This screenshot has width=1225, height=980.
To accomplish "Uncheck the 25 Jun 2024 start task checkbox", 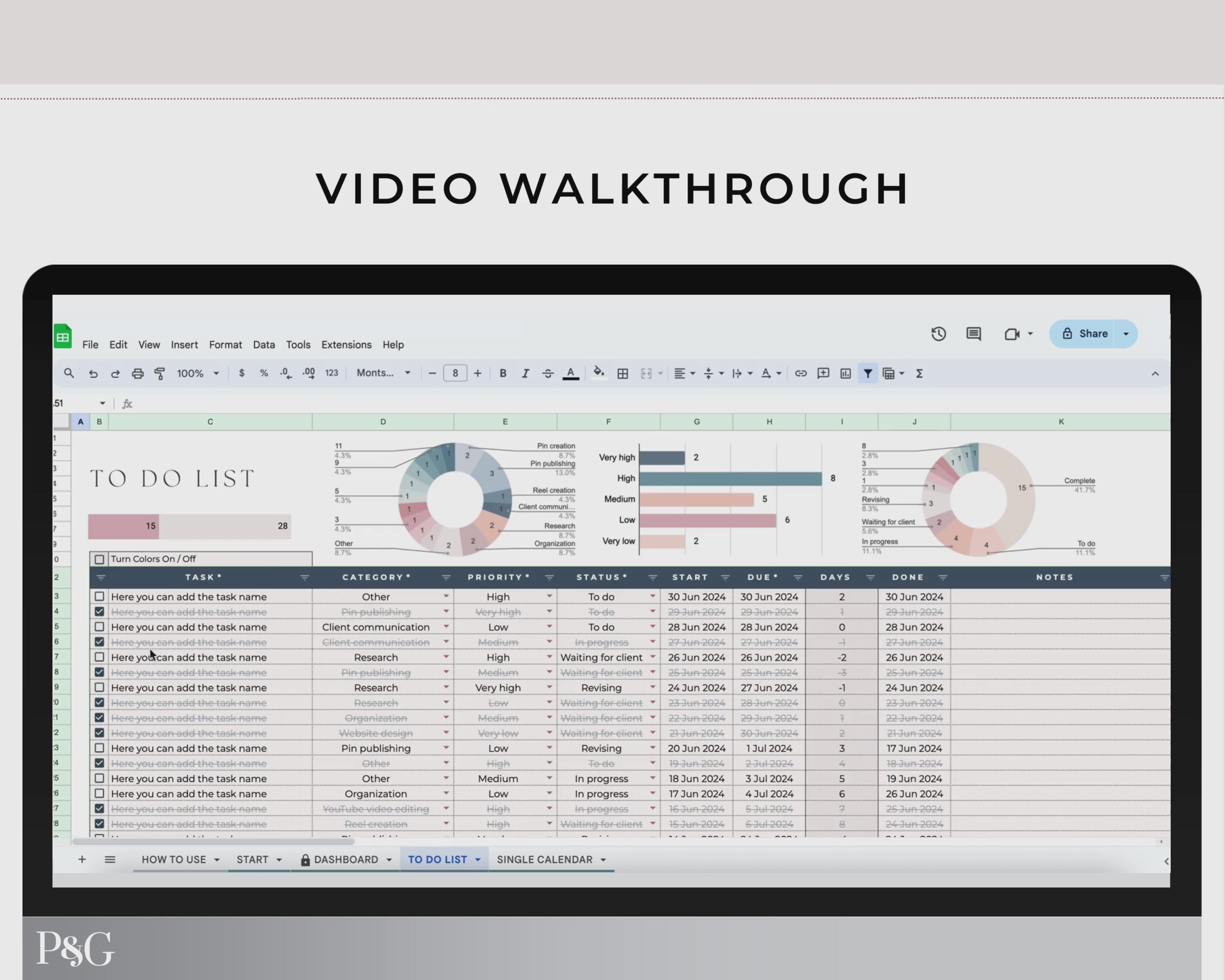I will pos(100,672).
